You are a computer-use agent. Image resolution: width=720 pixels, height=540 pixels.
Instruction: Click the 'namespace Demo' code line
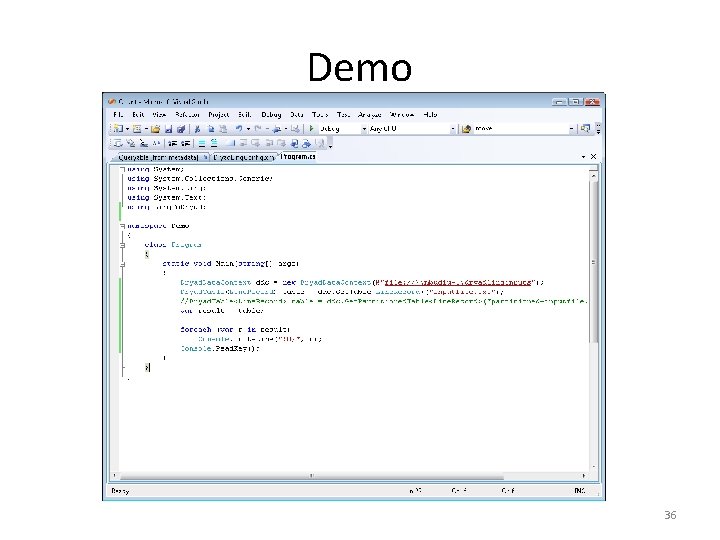click(158, 226)
